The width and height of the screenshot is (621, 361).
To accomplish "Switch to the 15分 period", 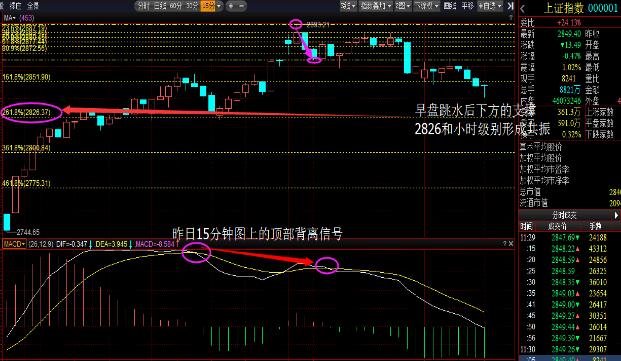I will pyautogui.click(x=208, y=6).
